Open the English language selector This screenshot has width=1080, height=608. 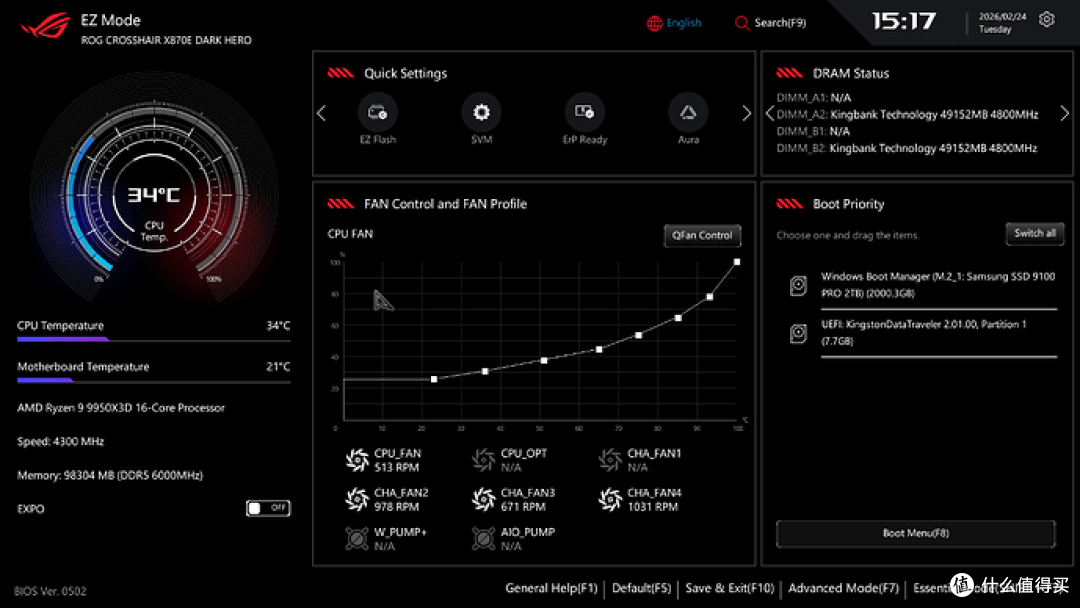[x=674, y=23]
